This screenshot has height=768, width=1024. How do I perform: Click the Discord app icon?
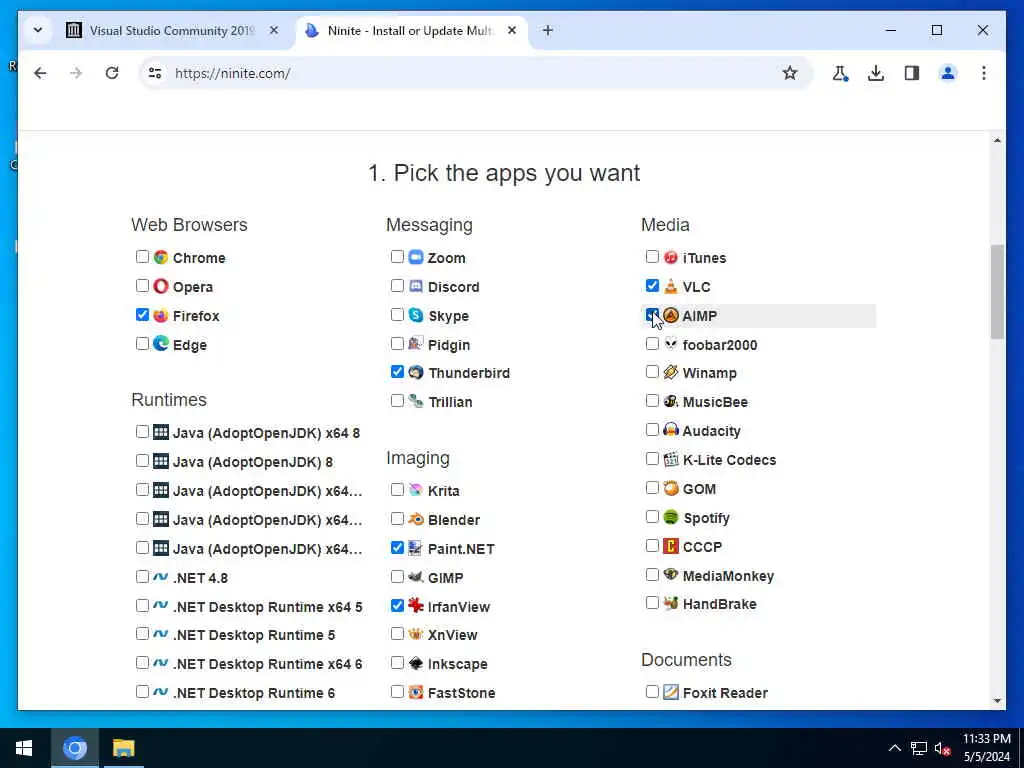pyautogui.click(x=416, y=286)
